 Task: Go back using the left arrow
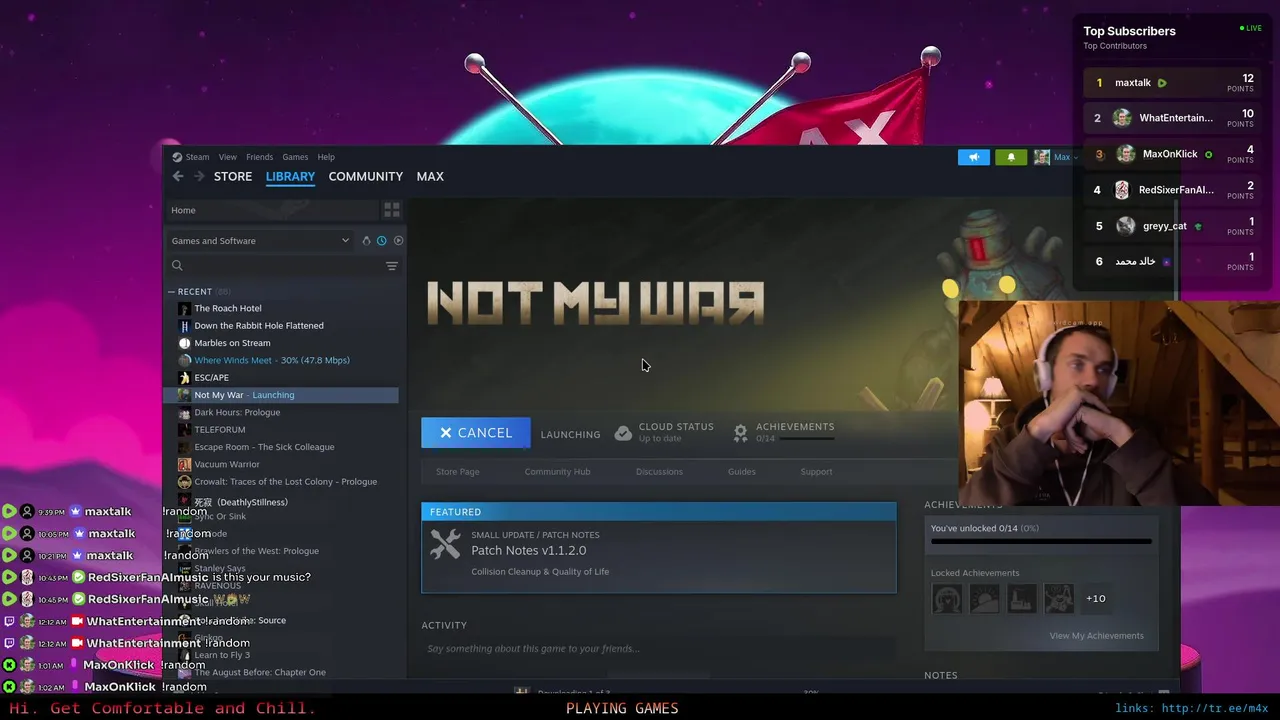178,176
